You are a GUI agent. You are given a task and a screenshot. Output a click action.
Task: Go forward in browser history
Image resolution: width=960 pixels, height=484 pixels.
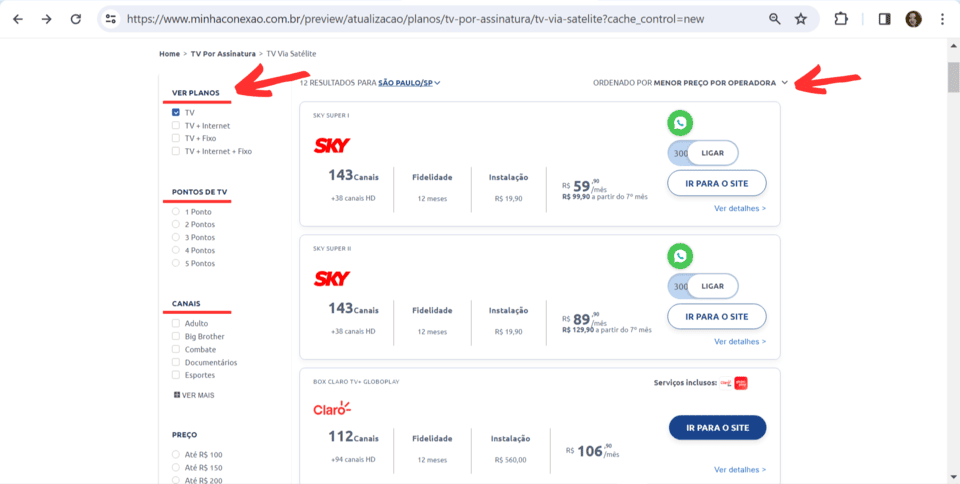pyautogui.click(x=47, y=19)
